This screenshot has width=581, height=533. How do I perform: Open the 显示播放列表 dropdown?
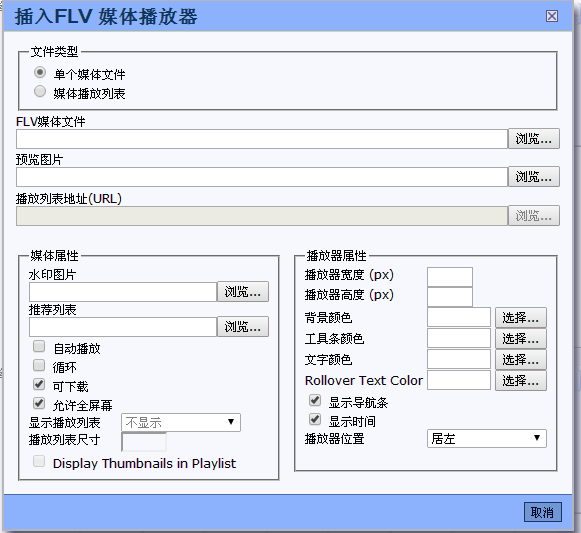[181, 423]
